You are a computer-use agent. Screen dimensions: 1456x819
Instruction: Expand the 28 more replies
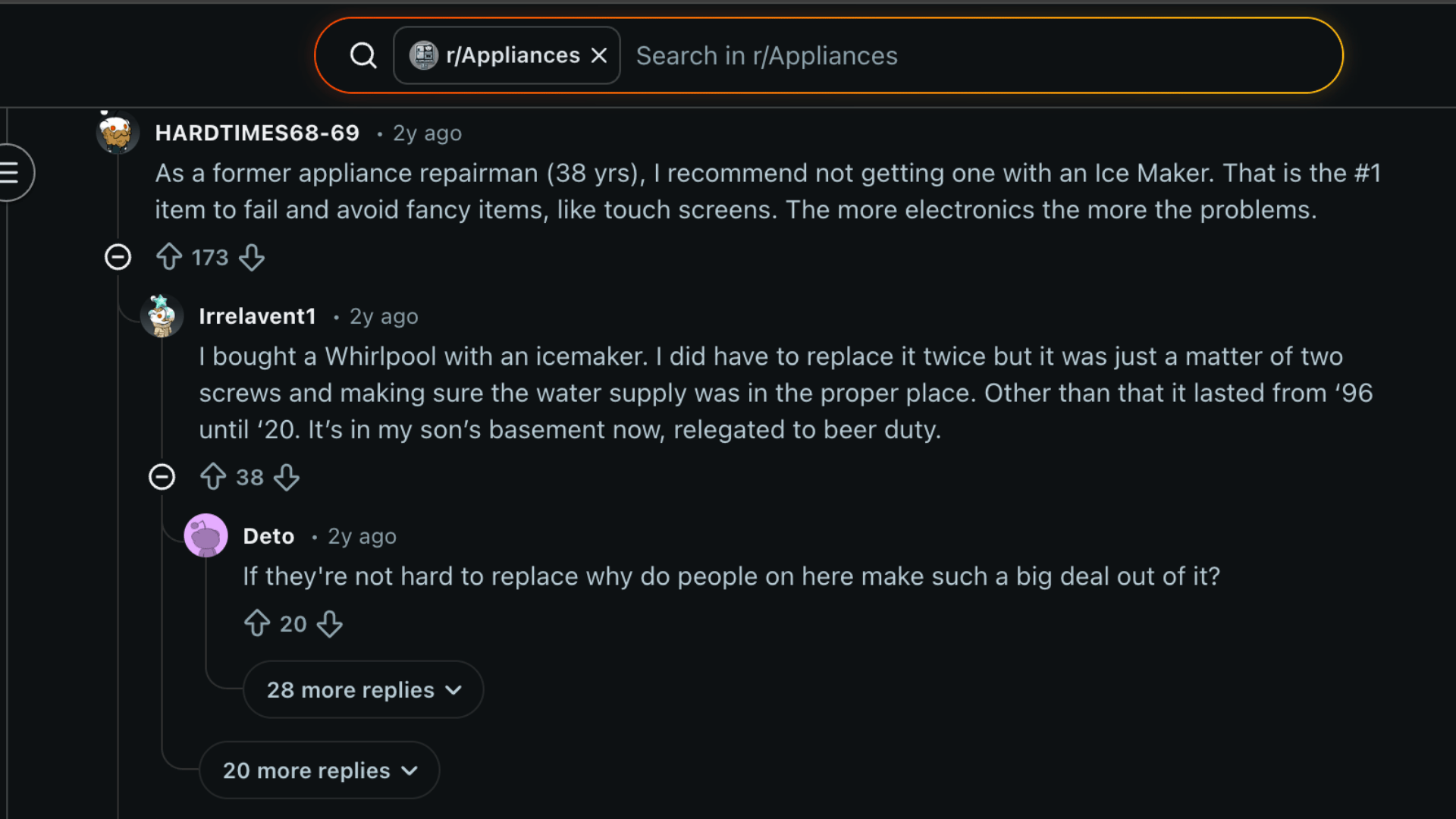362,689
